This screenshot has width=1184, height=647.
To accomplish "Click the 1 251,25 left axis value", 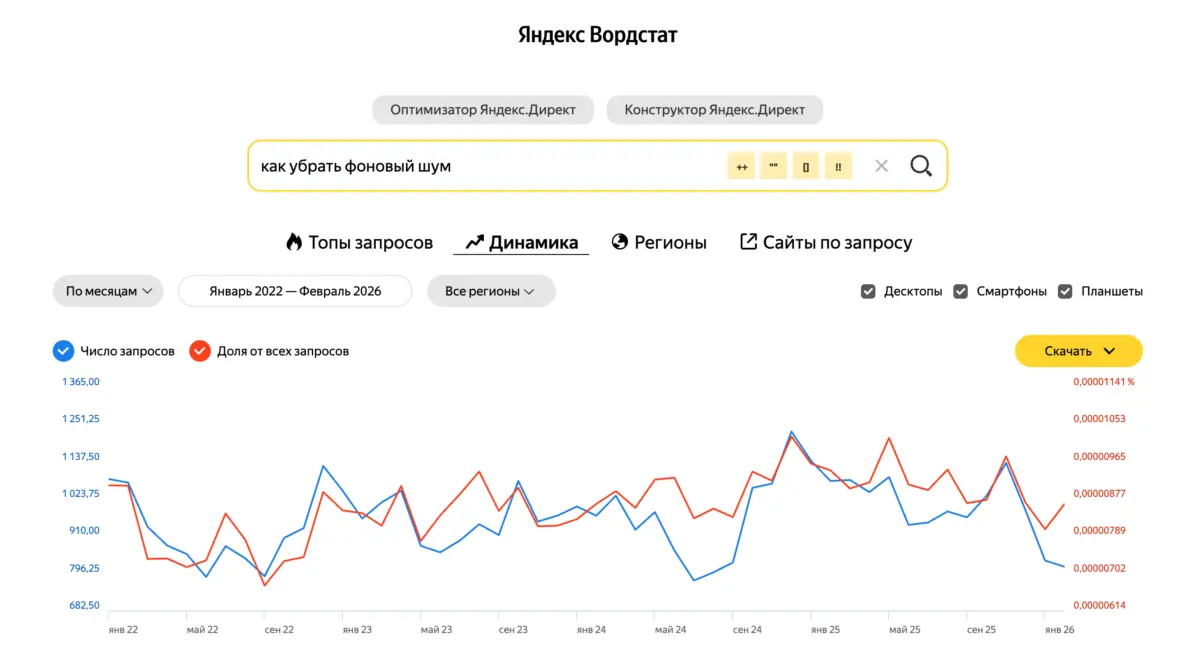I will coord(81,419).
